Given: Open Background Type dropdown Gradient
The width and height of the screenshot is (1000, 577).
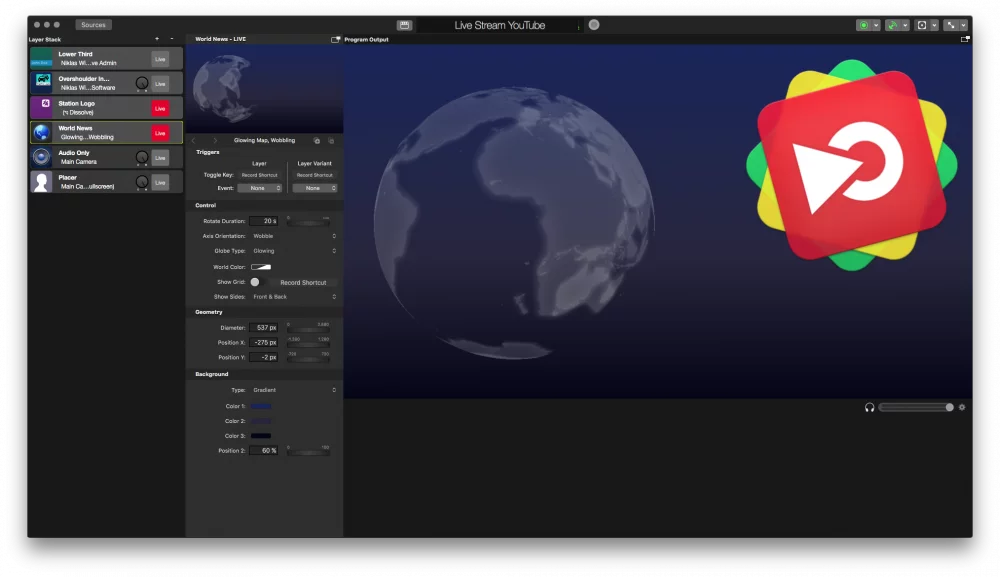Looking at the screenshot, I should click(293, 390).
